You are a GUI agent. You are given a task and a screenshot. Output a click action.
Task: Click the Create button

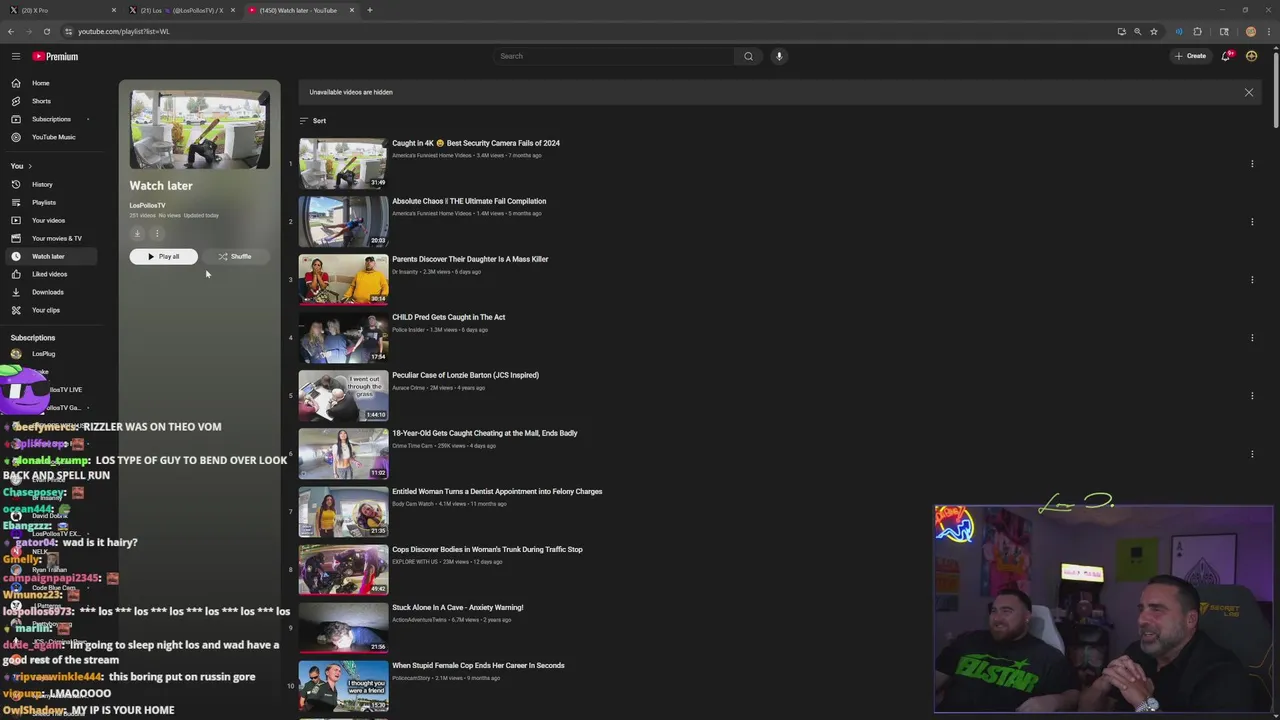[1190, 56]
